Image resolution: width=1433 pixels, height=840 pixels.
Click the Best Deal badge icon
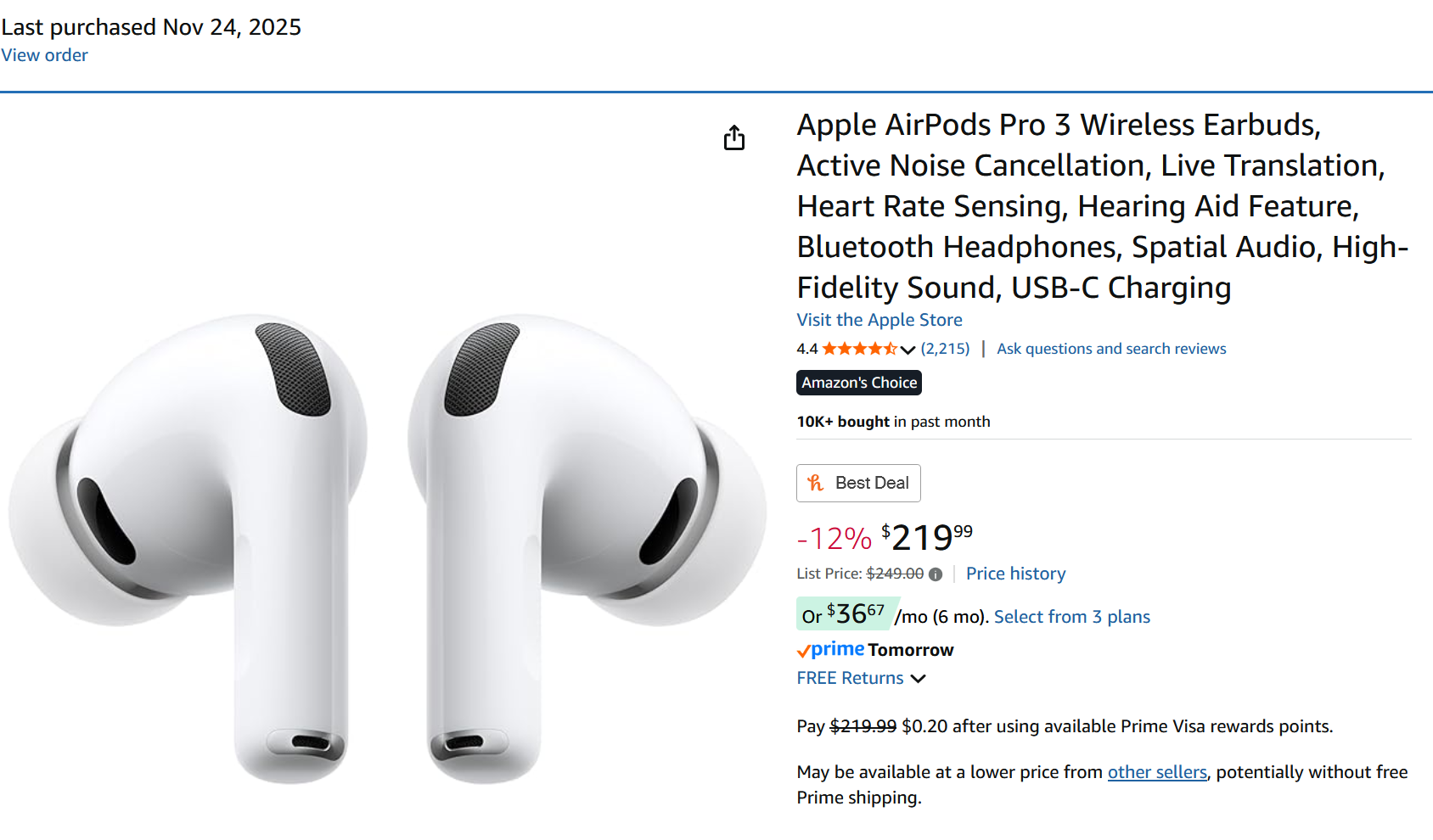pyautogui.click(x=816, y=483)
